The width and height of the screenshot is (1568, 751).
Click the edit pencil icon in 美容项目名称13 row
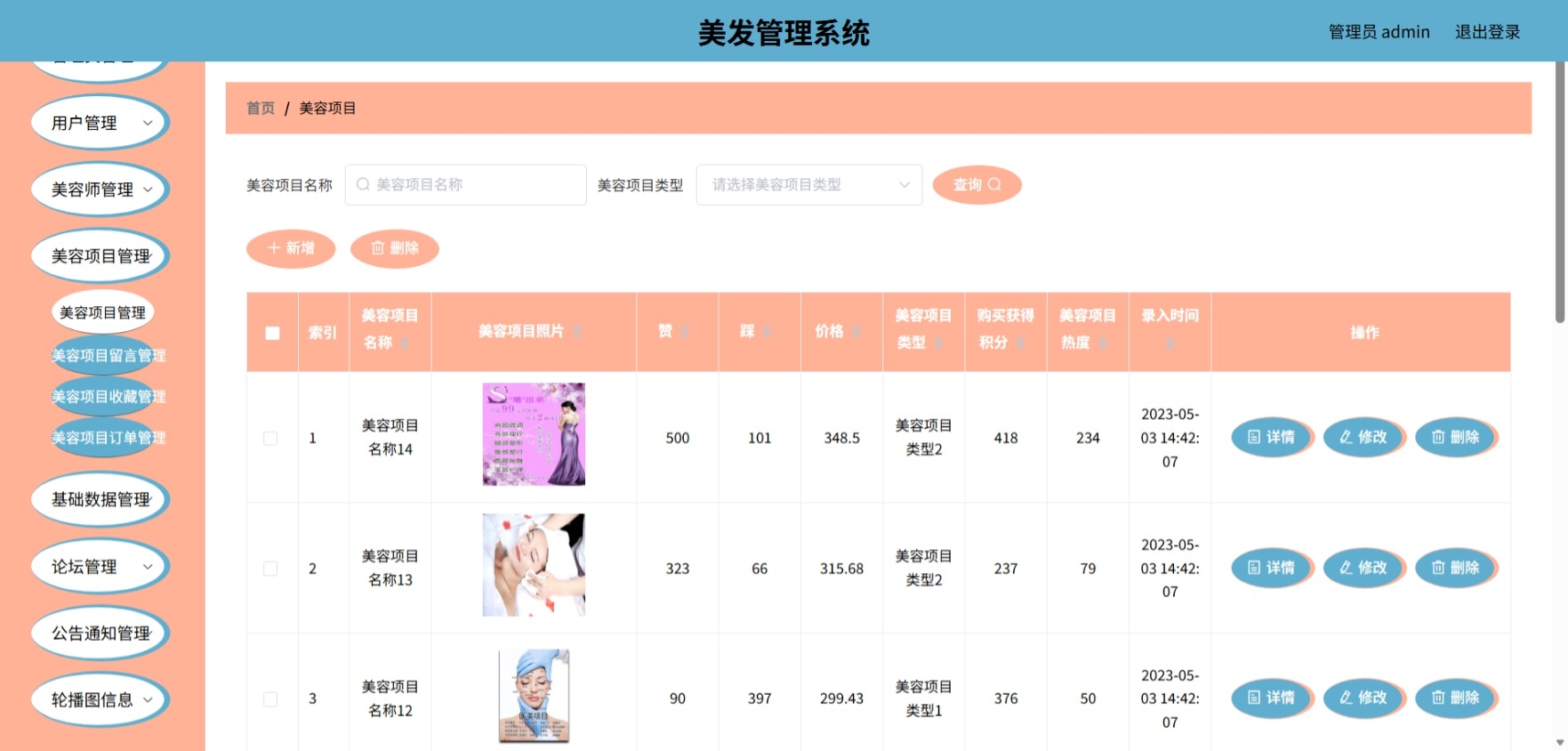click(1347, 568)
